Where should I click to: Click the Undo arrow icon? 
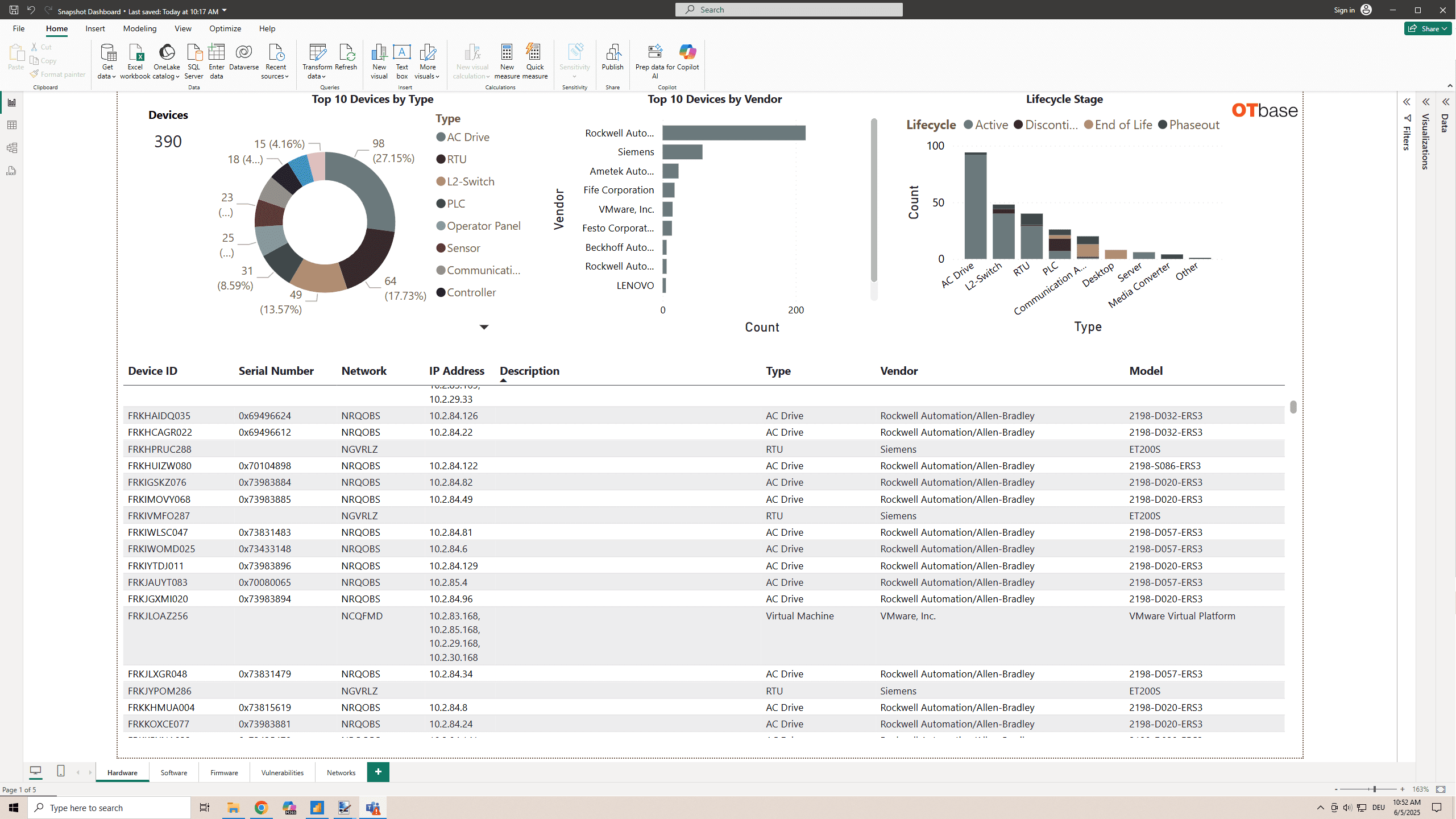31,10
